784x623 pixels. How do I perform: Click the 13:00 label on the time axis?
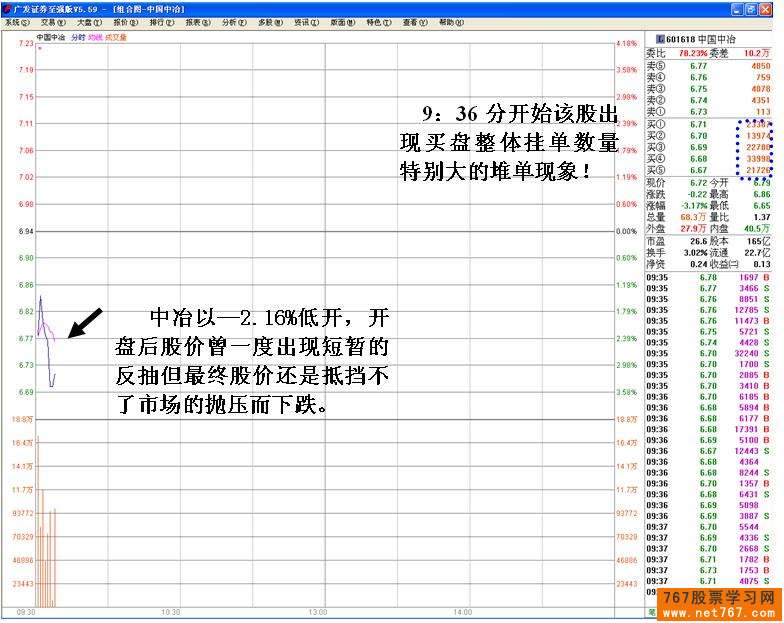(318, 612)
